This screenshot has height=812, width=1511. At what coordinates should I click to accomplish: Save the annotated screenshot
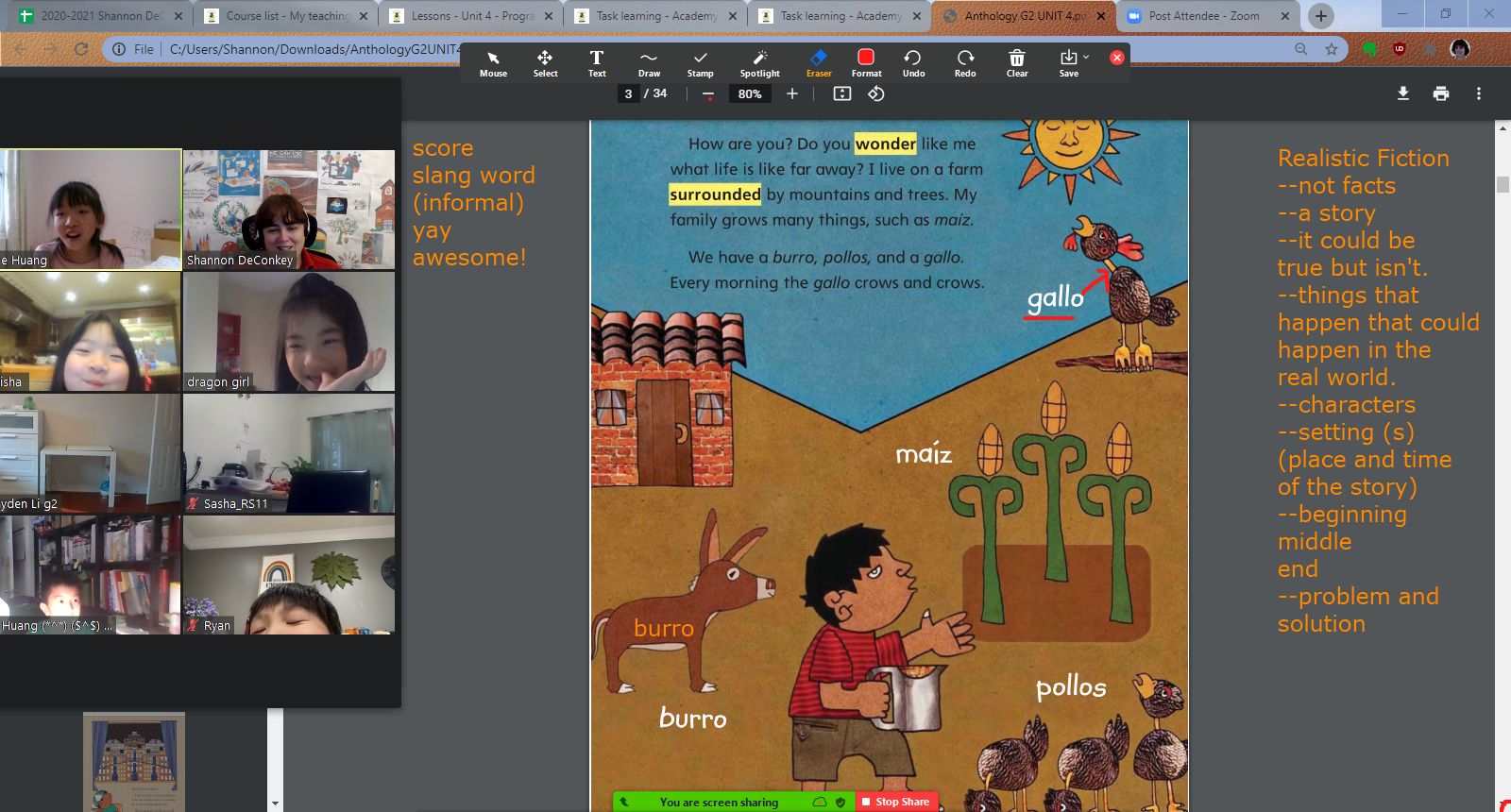1068,63
